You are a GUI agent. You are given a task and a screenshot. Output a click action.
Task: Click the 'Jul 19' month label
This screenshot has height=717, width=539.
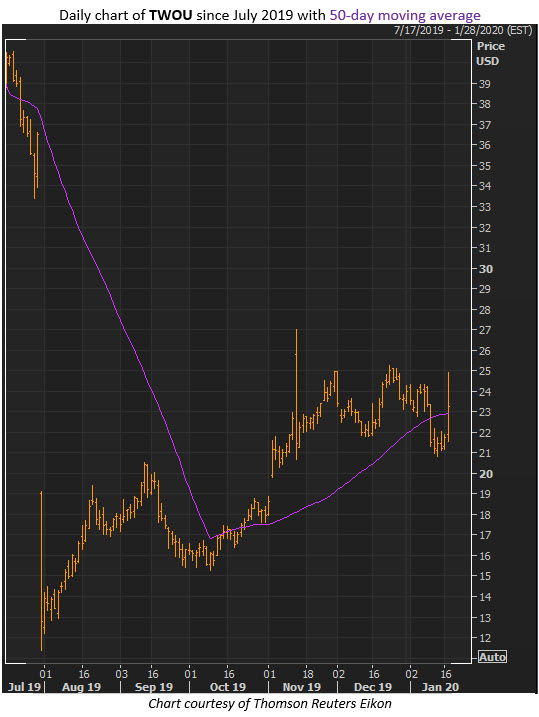tap(24, 687)
